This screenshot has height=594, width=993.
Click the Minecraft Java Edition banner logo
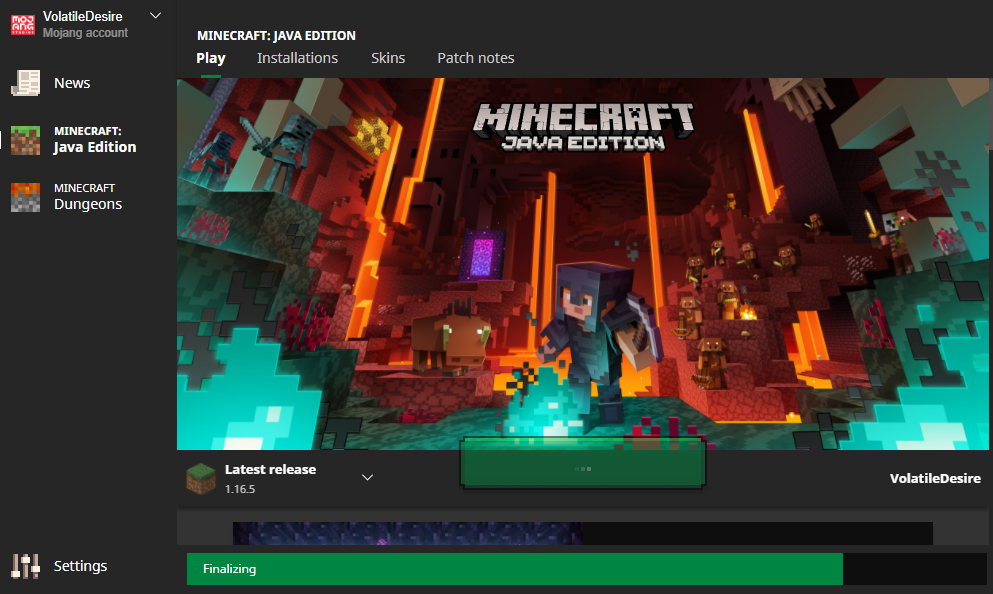(583, 125)
